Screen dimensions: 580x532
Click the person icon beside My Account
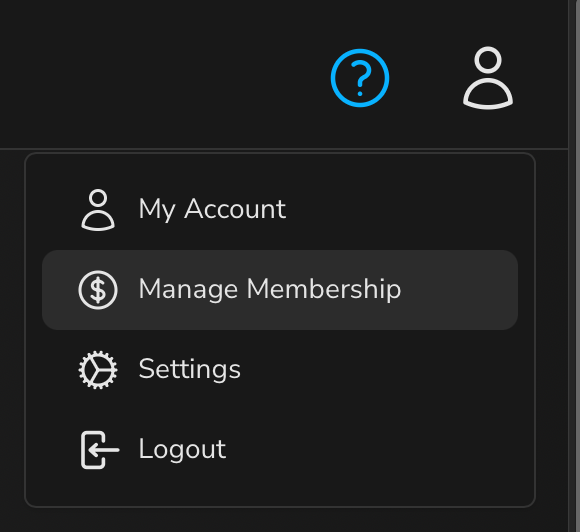(98, 210)
